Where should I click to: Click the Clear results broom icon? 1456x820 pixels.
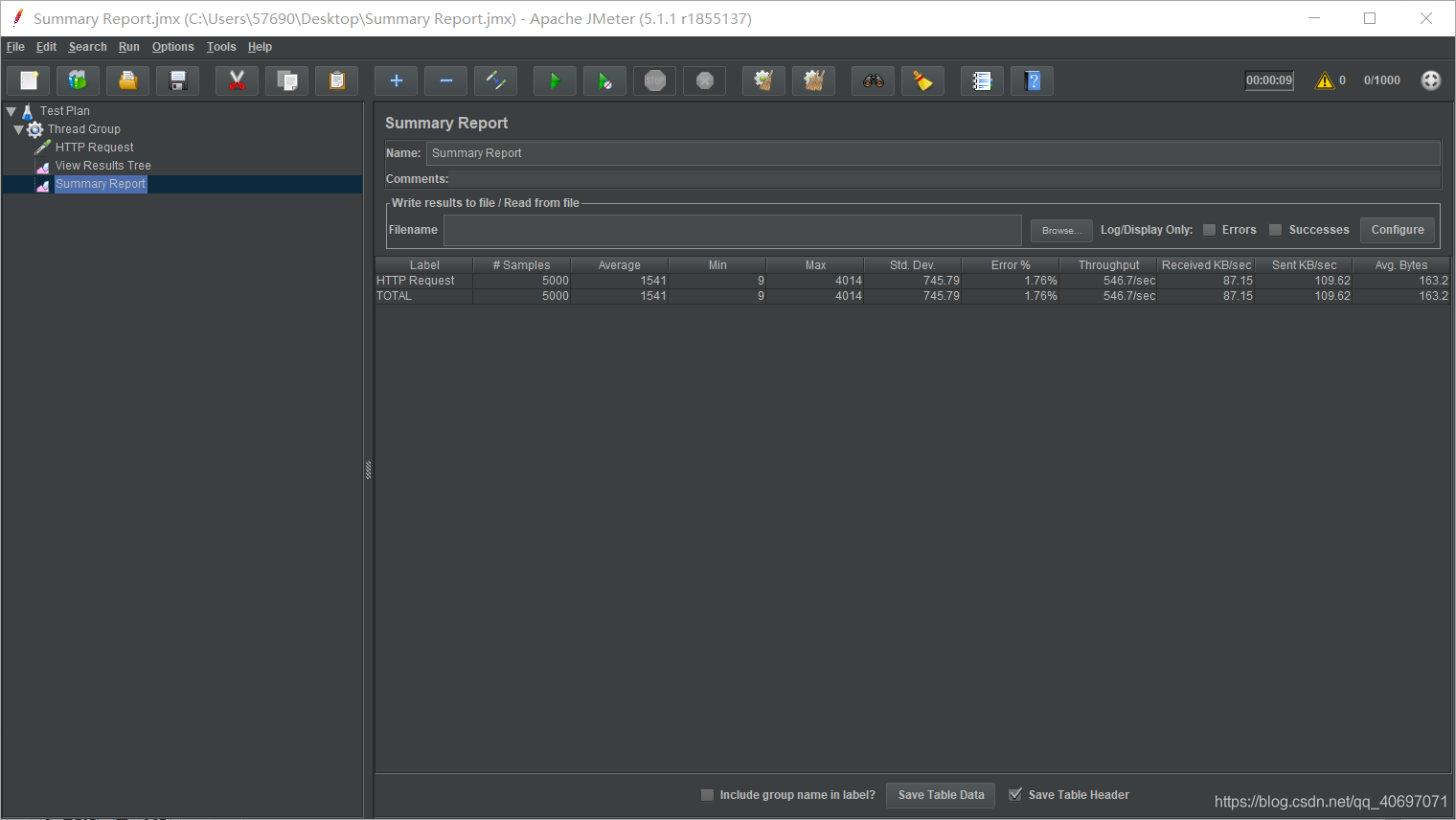[763, 80]
